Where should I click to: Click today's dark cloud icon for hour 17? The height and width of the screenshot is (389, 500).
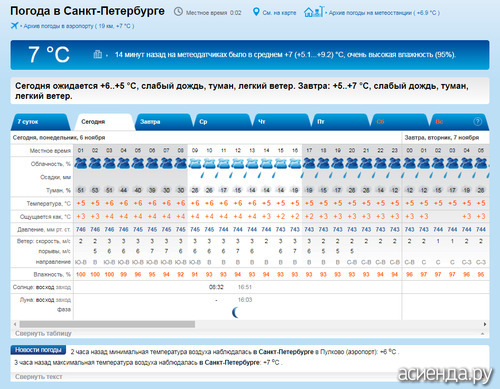pos(309,163)
